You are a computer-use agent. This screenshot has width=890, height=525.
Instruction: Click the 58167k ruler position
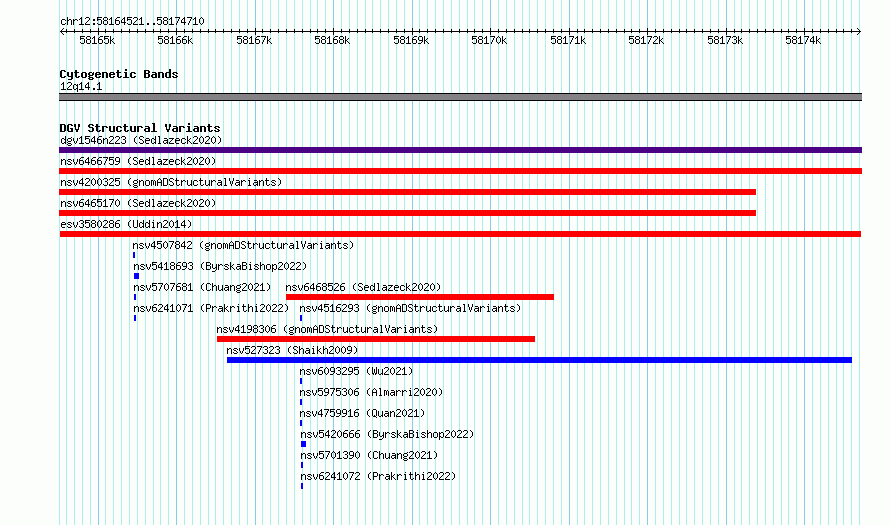[x=254, y=40]
